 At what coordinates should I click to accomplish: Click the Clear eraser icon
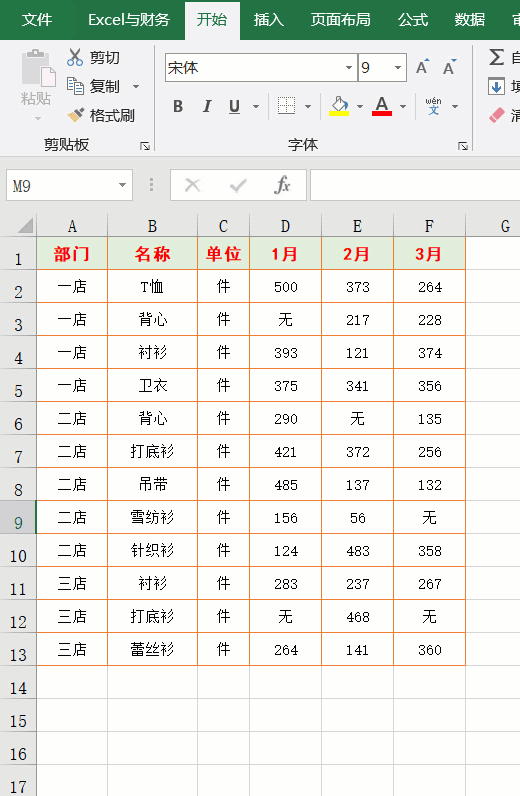(x=496, y=115)
